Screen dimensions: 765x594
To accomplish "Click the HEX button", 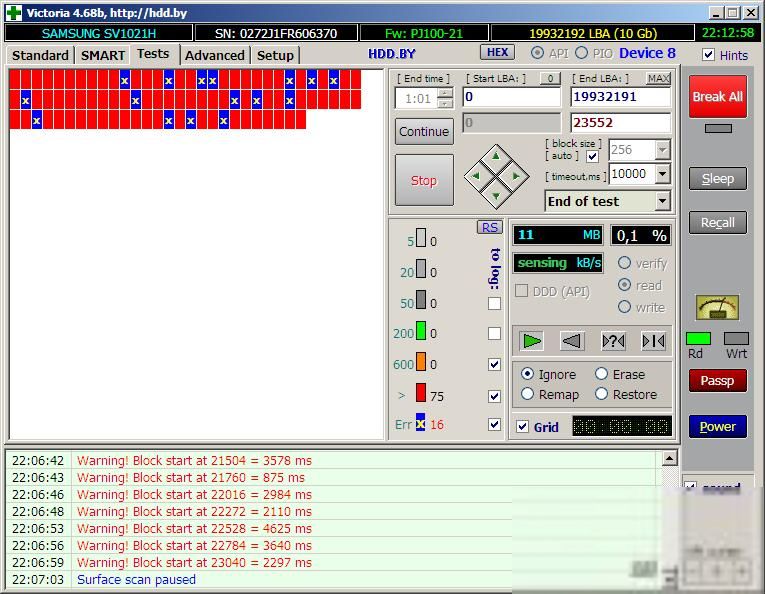I will click(498, 52).
